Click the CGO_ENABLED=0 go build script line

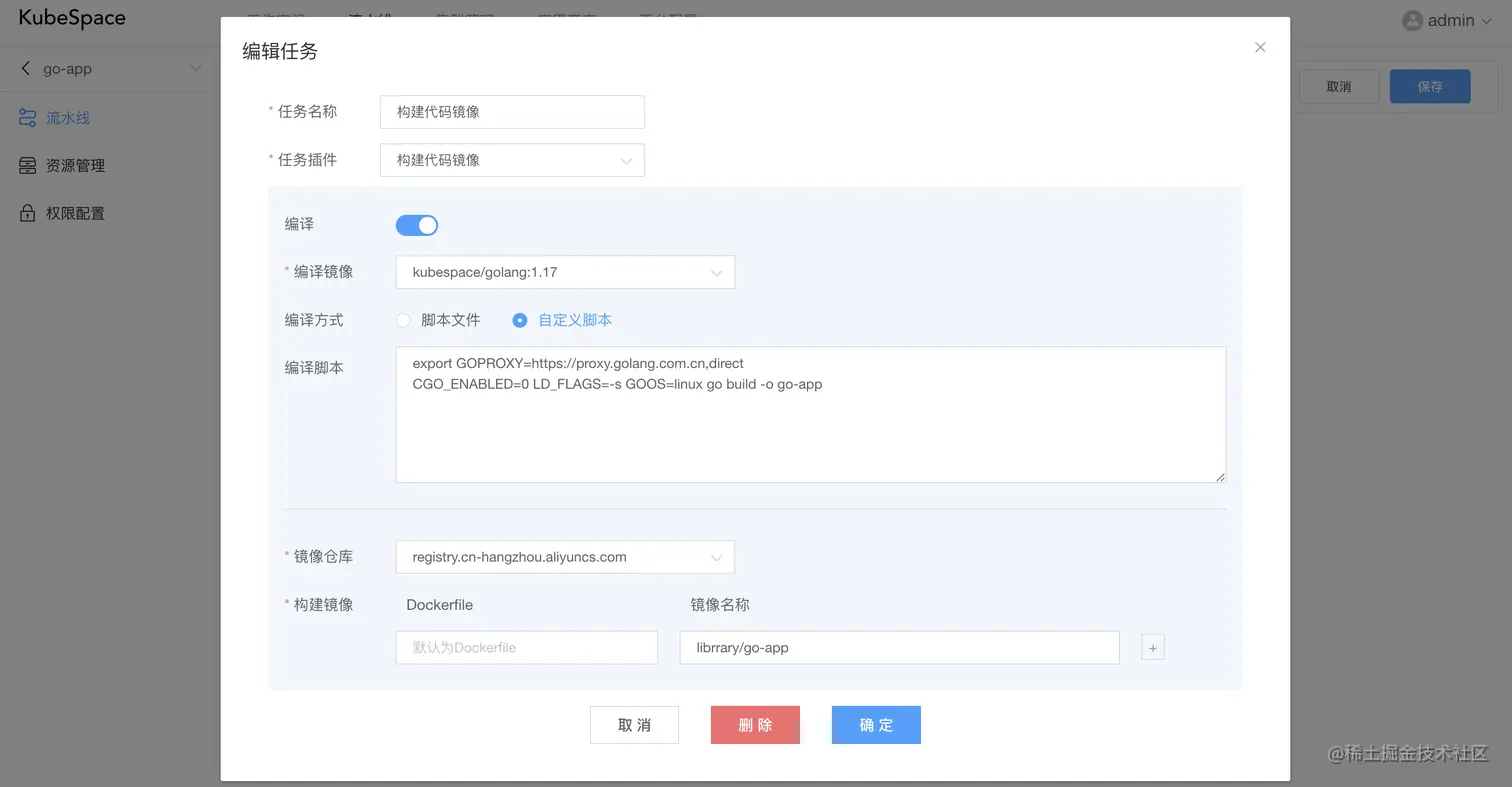(x=617, y=384)
